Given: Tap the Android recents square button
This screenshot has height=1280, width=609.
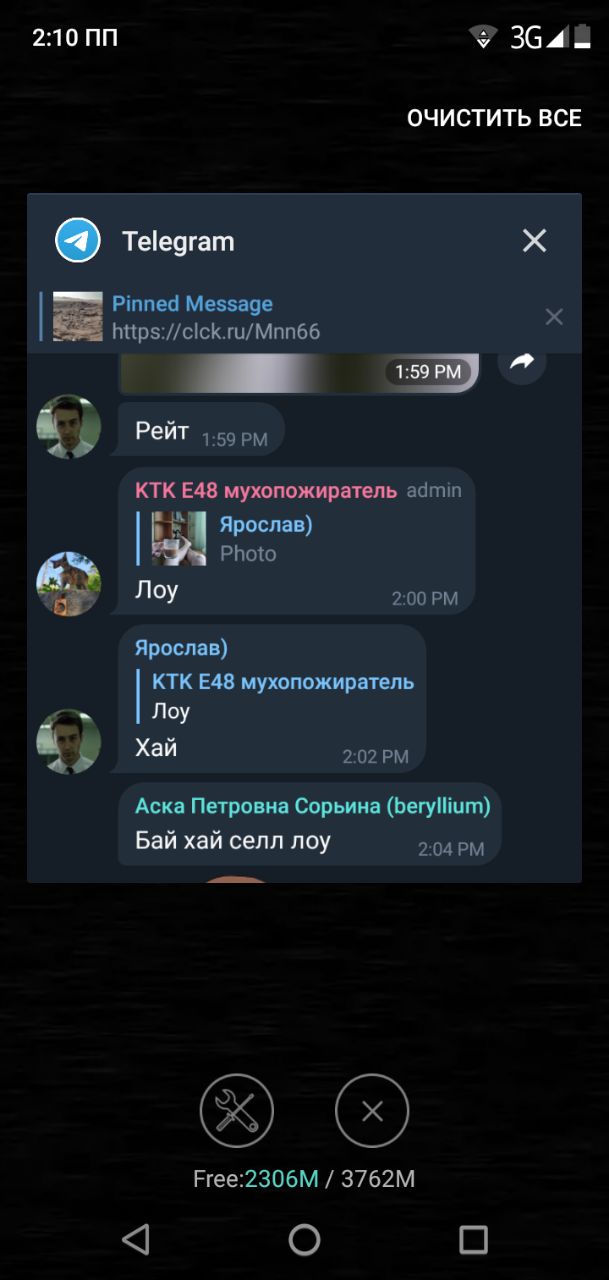Looking at the screenshot, I should coord(473,1240).
